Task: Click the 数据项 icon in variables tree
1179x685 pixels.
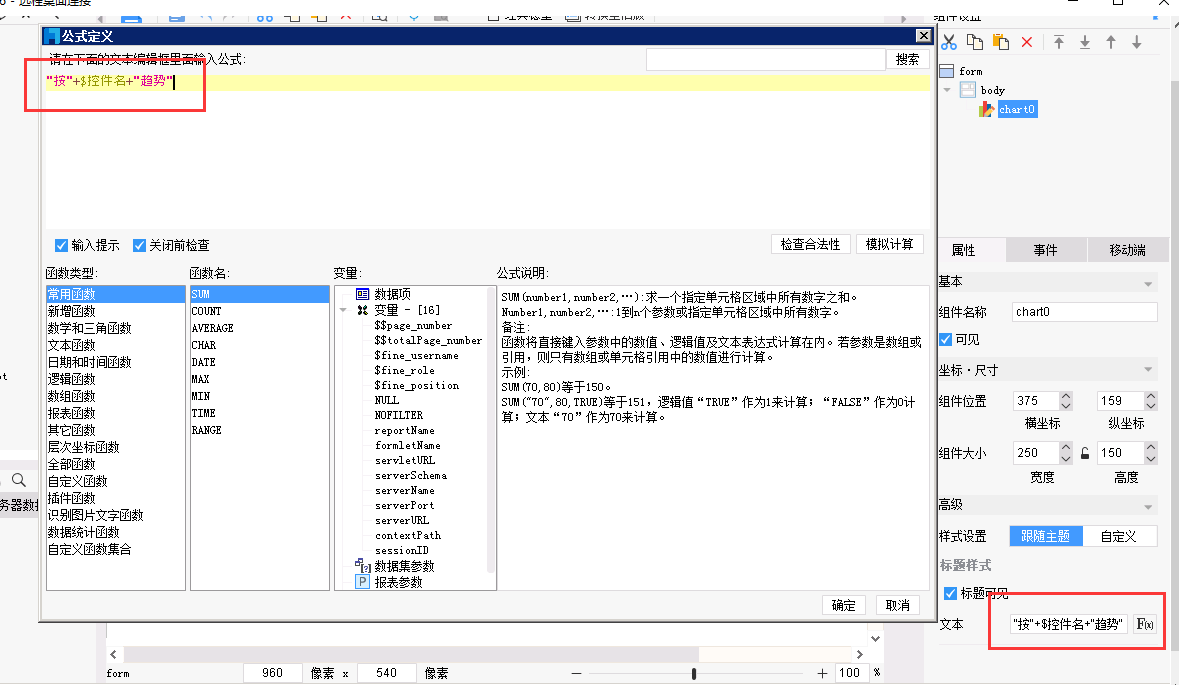Action: [x=362, y=294]
